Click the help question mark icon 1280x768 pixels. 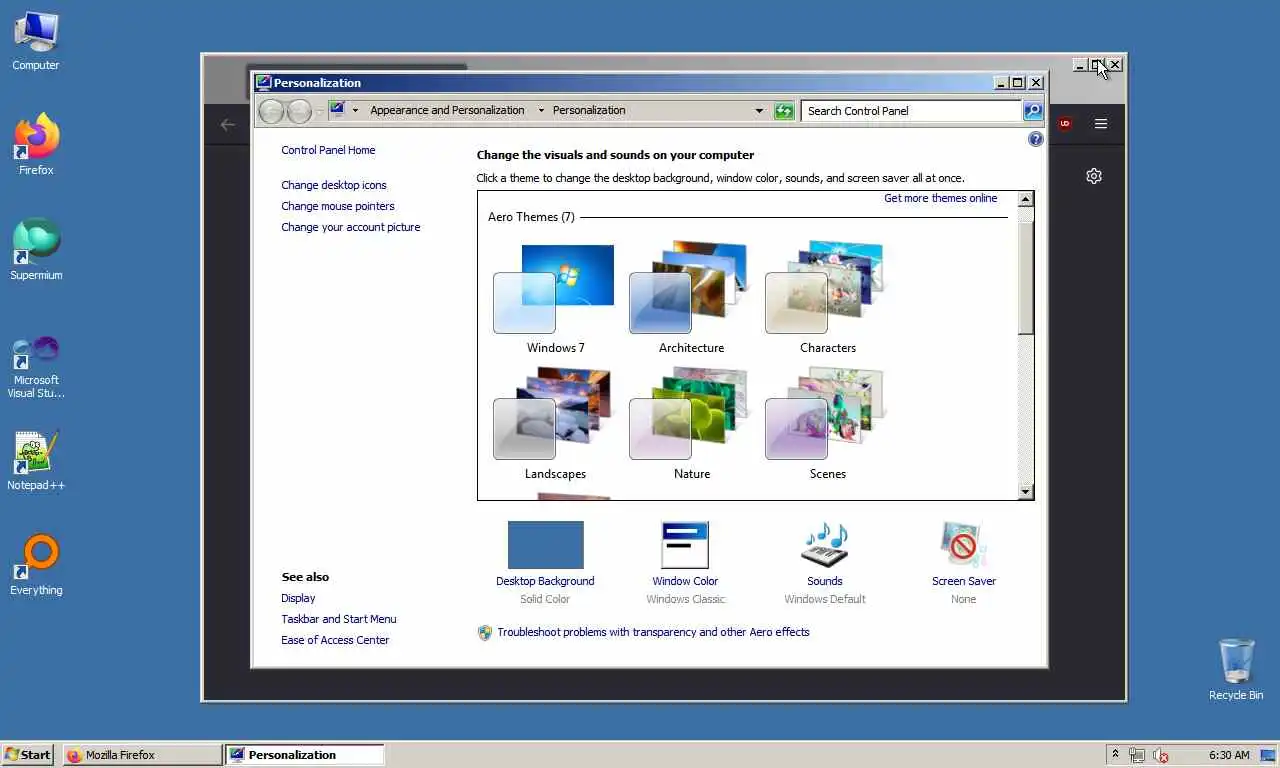click(1036, 139)
